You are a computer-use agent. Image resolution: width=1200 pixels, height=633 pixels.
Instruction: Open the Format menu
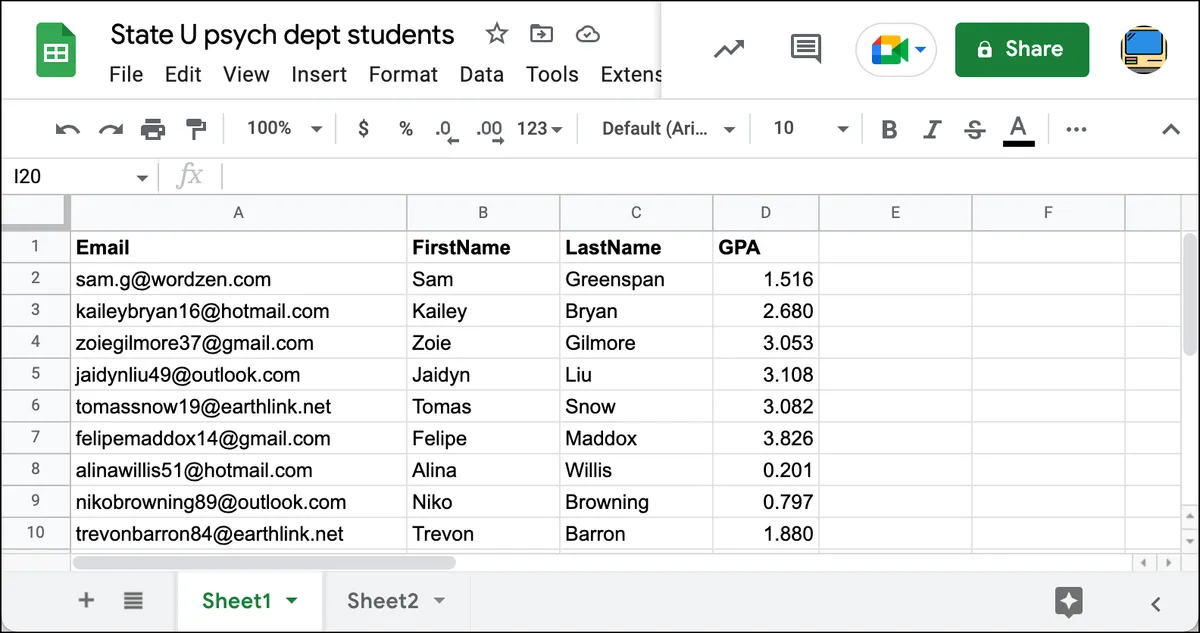coord(403,74)
